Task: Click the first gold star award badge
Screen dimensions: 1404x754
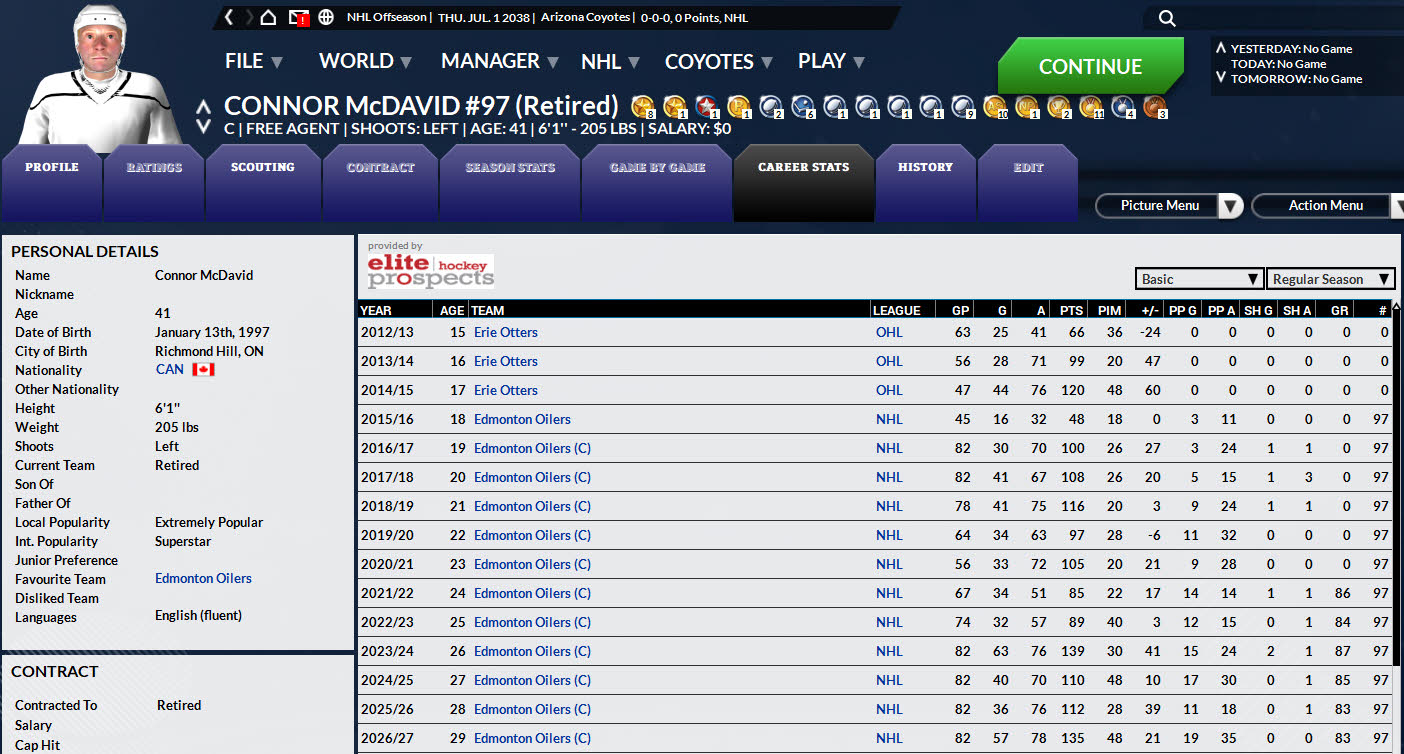Action: tap(643, 106)
